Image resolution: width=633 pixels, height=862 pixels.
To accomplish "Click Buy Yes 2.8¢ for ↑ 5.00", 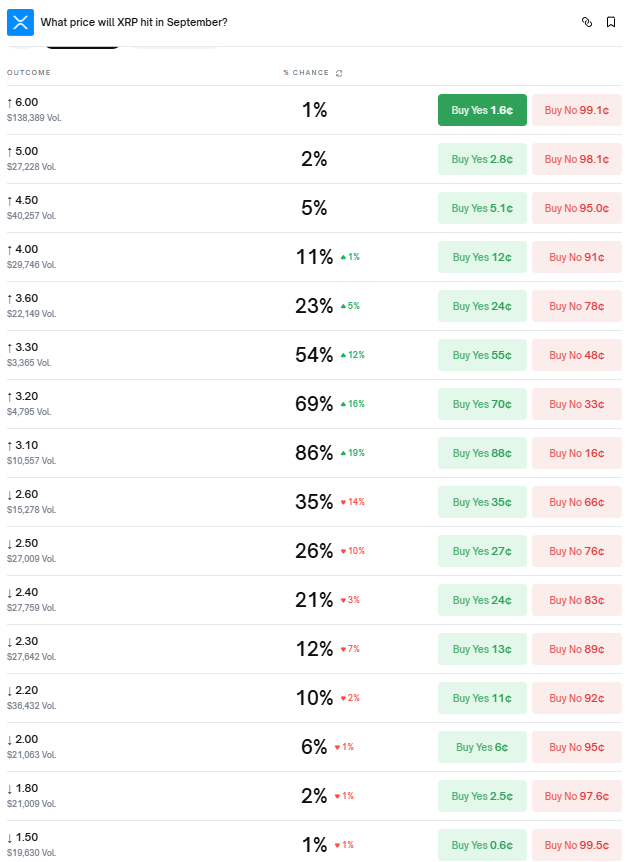I will click(482, 159).
